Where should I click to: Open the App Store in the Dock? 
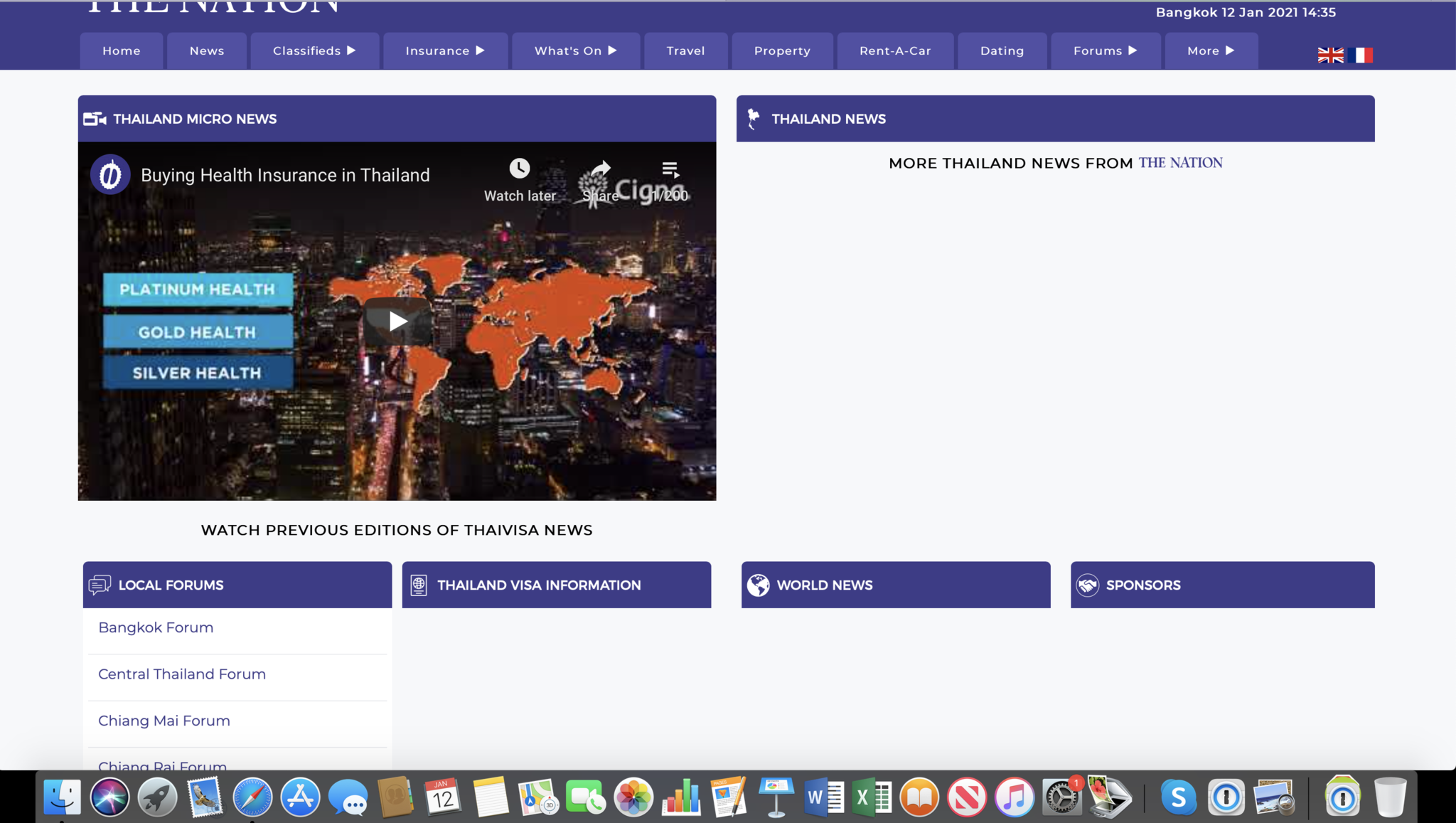click(300, 797)
